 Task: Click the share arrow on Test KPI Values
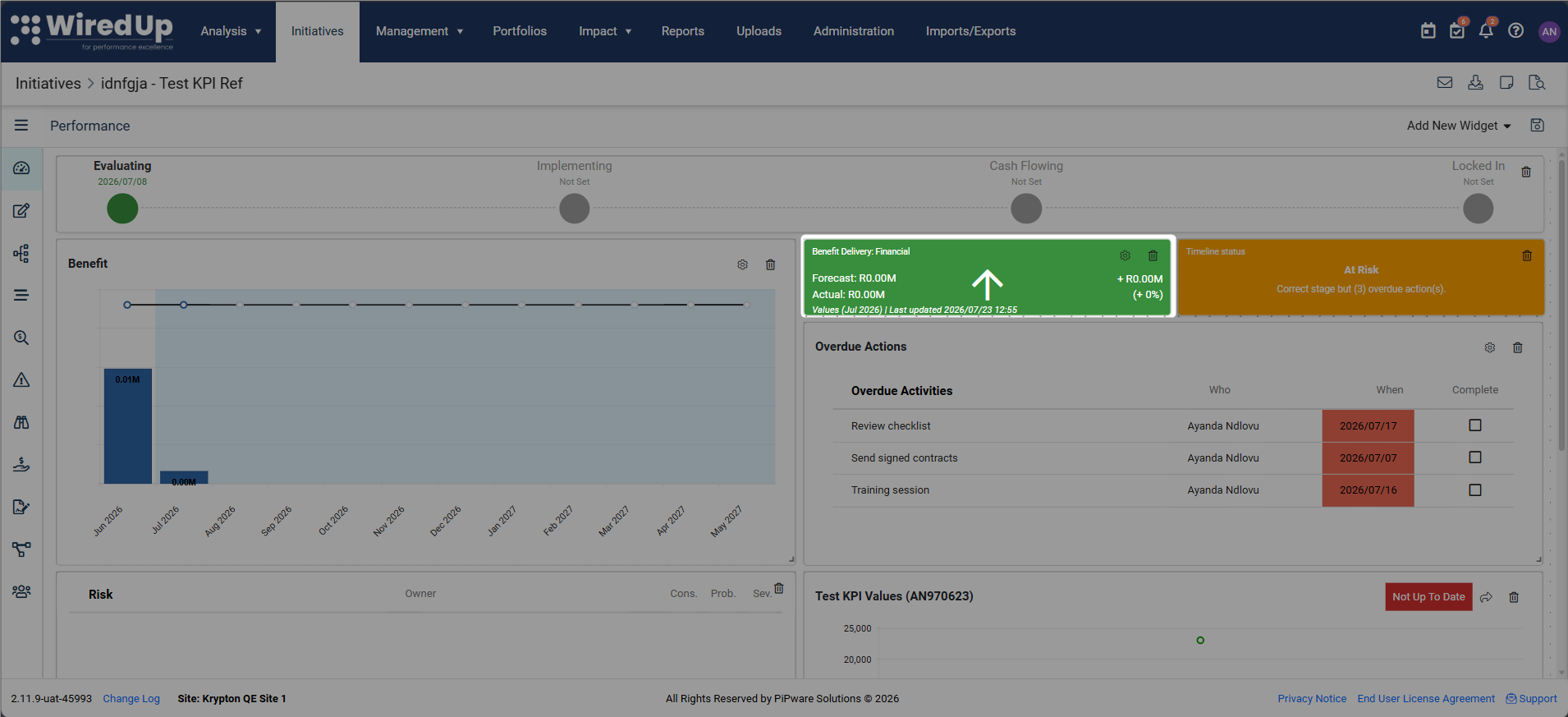pos(1486,597)
